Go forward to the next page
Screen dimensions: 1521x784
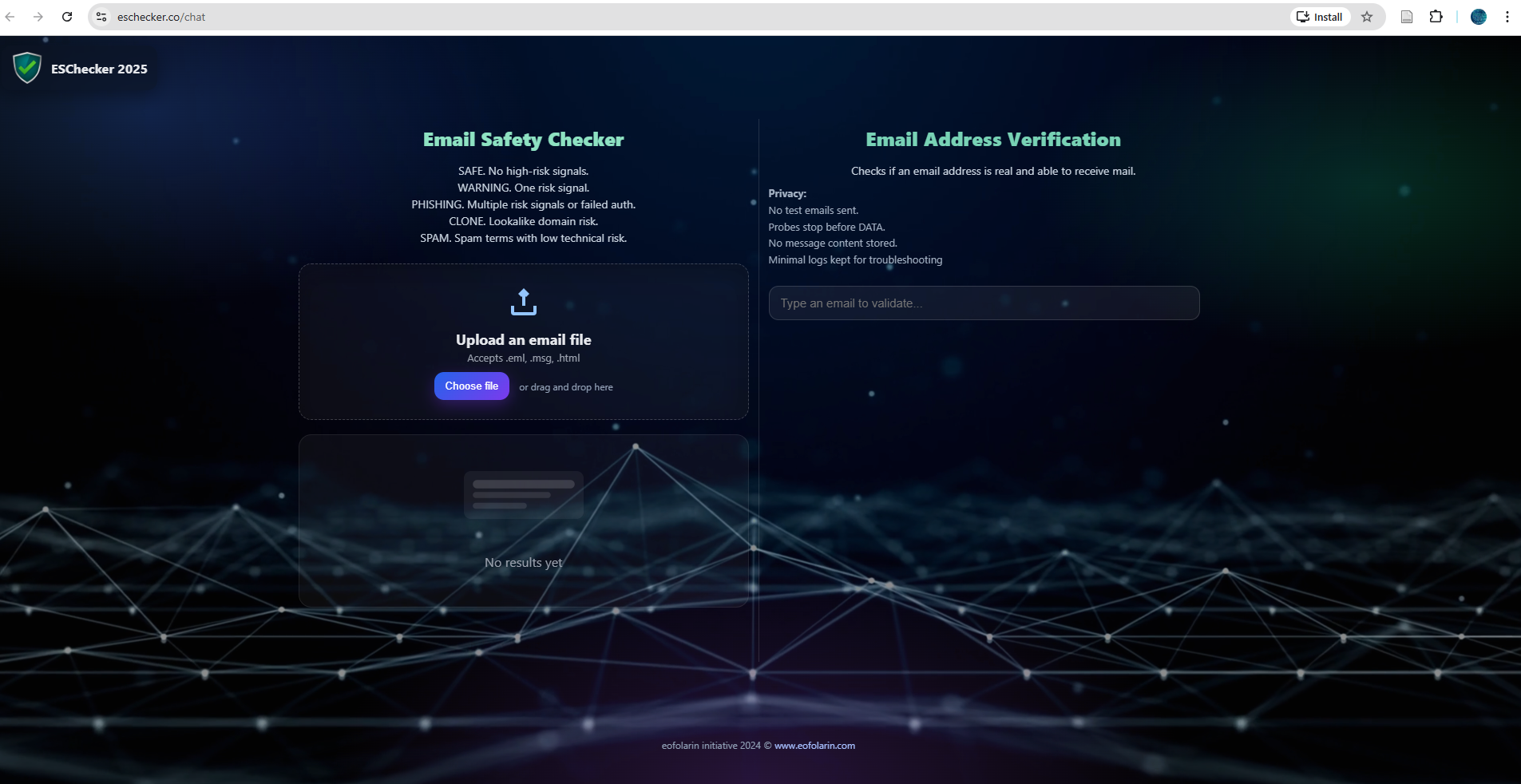click(x=38, y=17)
